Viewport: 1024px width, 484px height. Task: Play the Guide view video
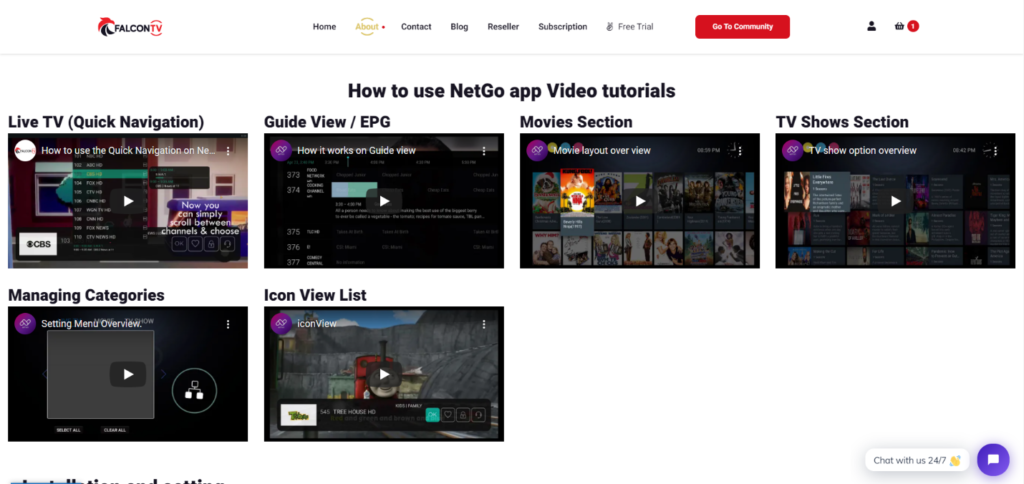384,201
